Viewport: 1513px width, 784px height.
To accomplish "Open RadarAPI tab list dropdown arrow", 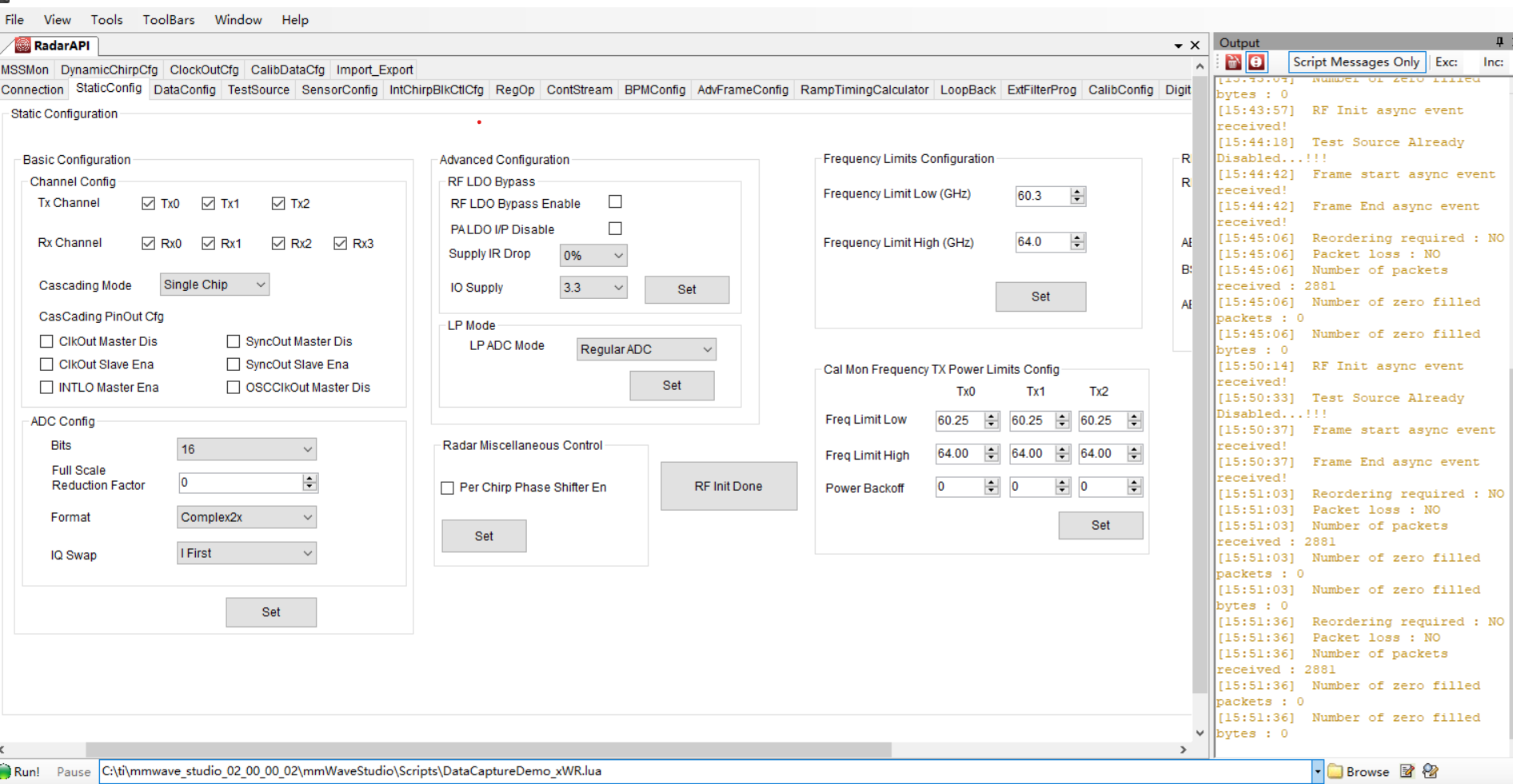I will point(1178,46).
